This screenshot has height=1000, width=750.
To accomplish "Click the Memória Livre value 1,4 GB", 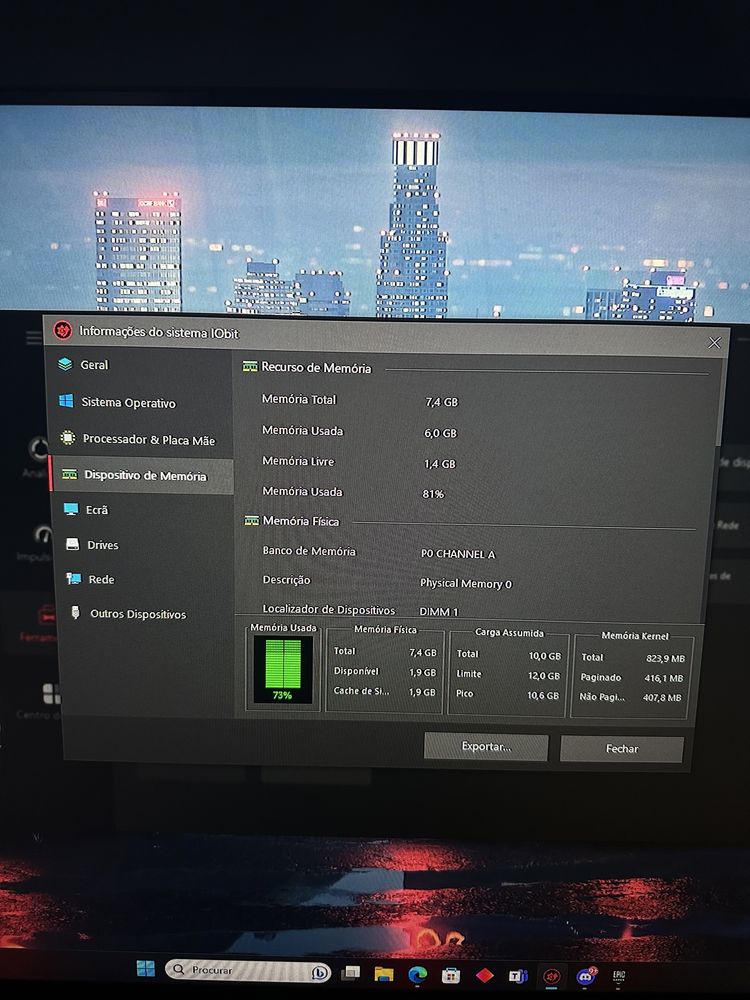I will pyautogui.click(x=440, y=464).
